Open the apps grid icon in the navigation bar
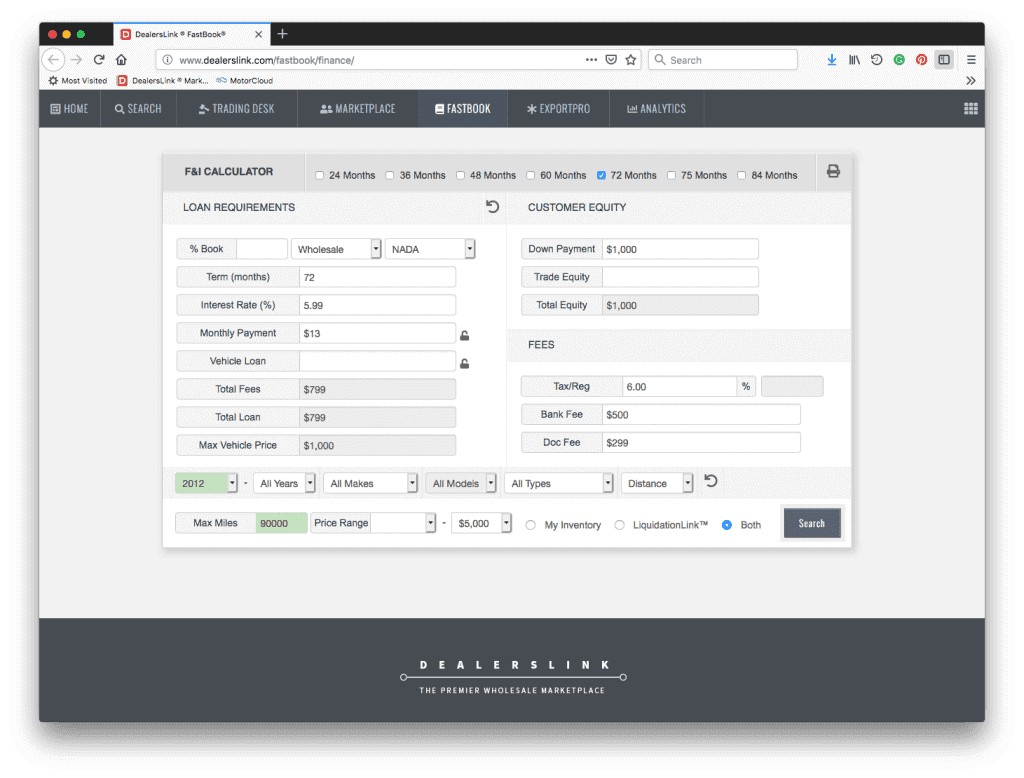Viewport: 1024px width, 778px height. point(970,108)
